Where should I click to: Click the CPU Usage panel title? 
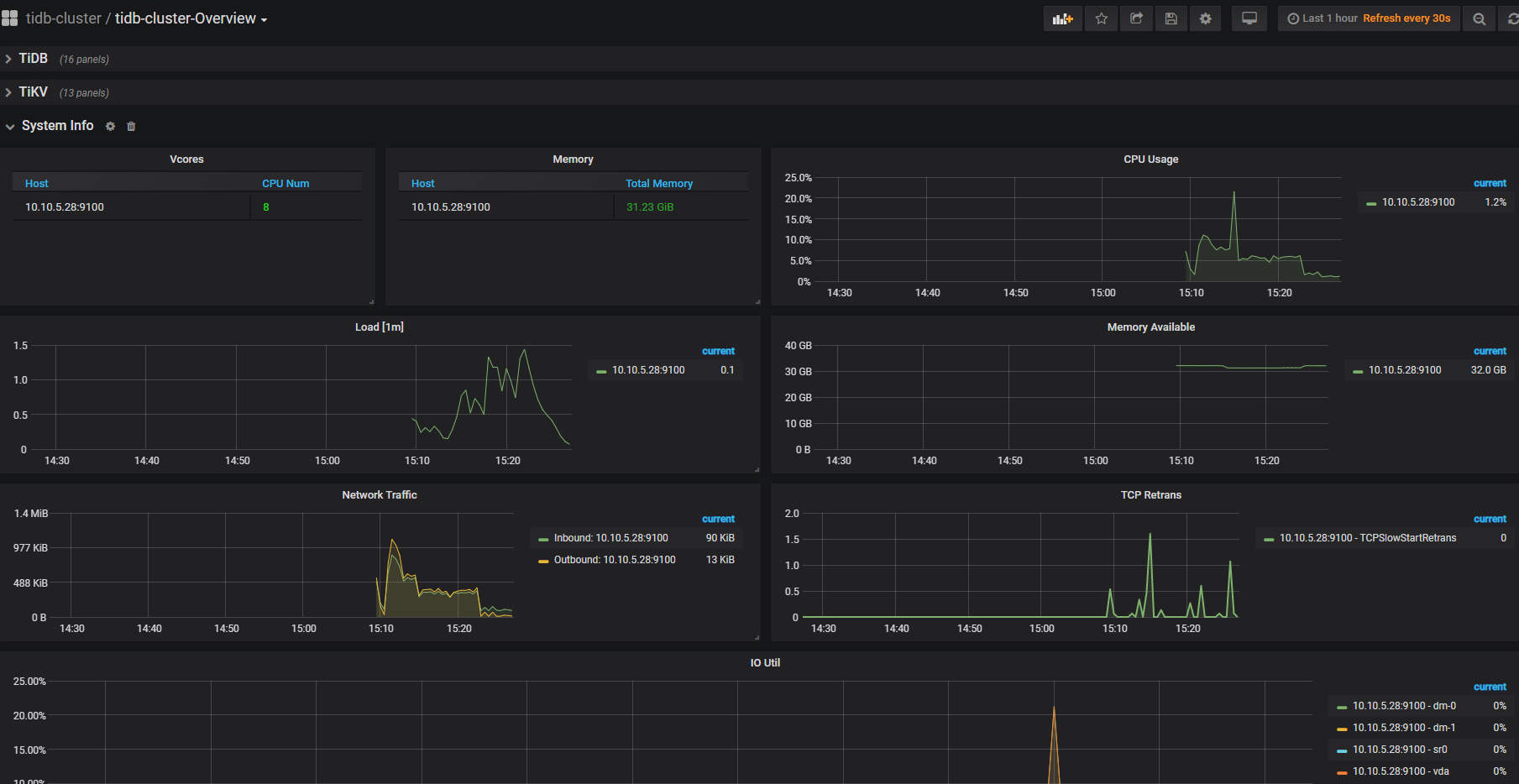[1150, 159]
